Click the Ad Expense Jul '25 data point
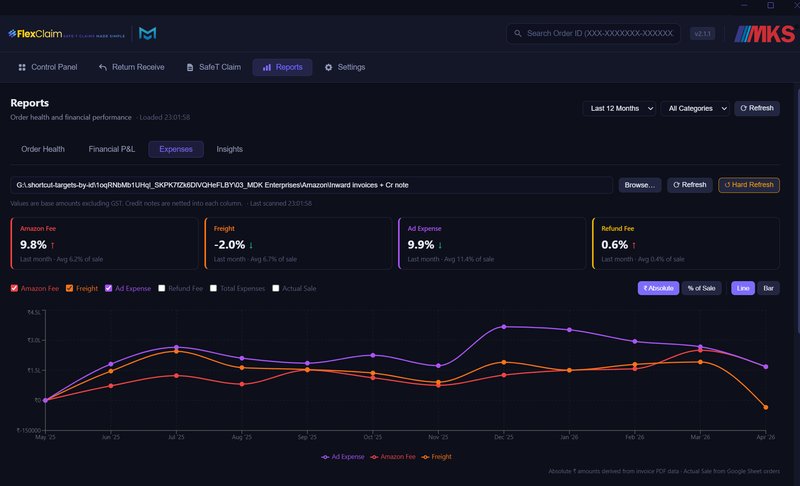Image resolution: width=800 pixels, height=486 pixels. point(177,347)
